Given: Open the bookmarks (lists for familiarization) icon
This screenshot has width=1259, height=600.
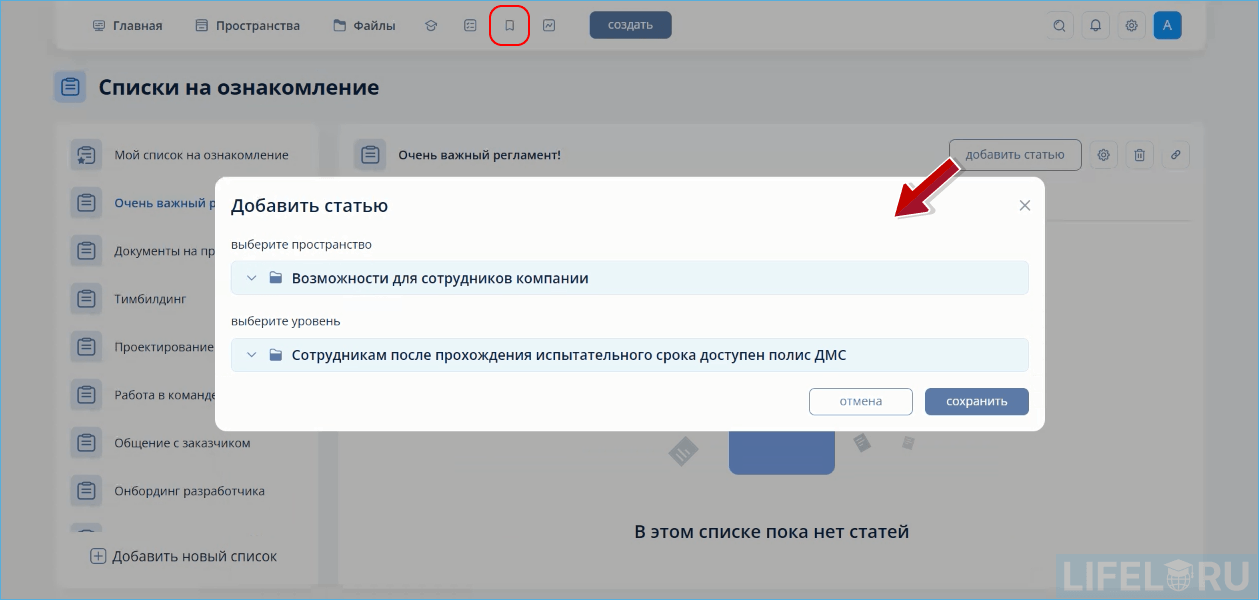Looking at the screenshot, I should pos(509,25).
